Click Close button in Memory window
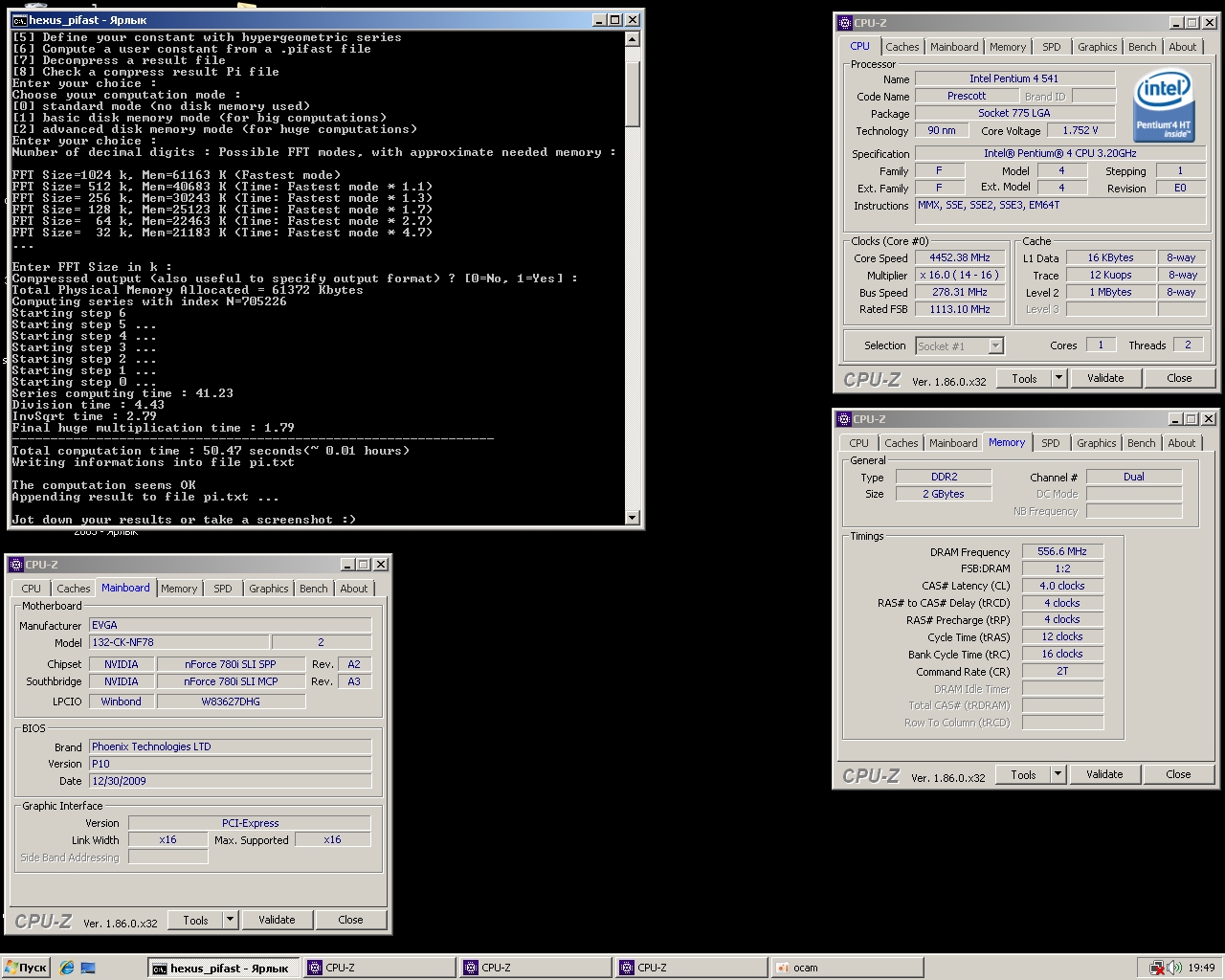The width and height of the screenshot is (1225, 980). (1178, 774)
